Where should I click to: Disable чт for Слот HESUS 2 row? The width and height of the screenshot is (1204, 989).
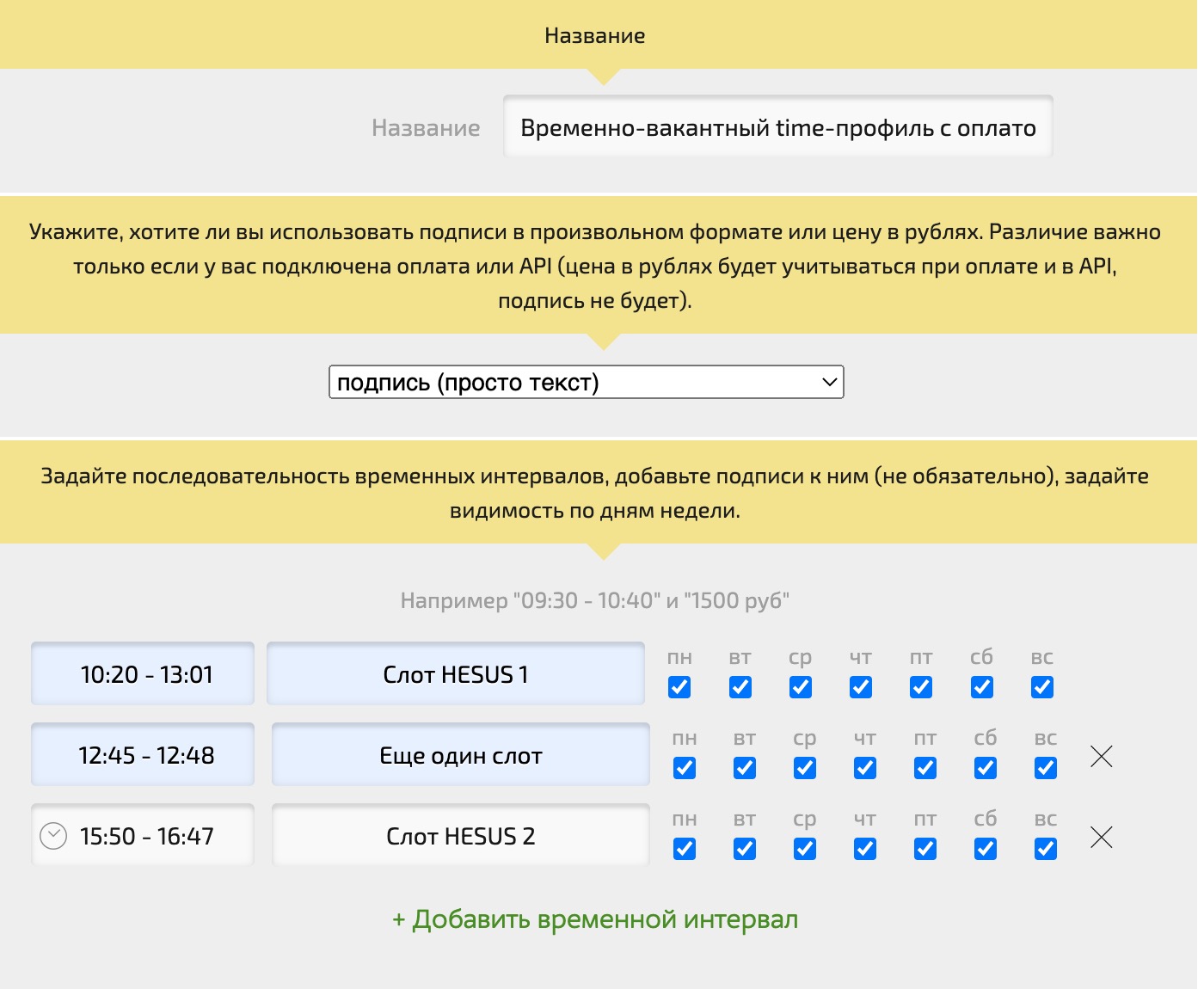click(x=865, y=849)
